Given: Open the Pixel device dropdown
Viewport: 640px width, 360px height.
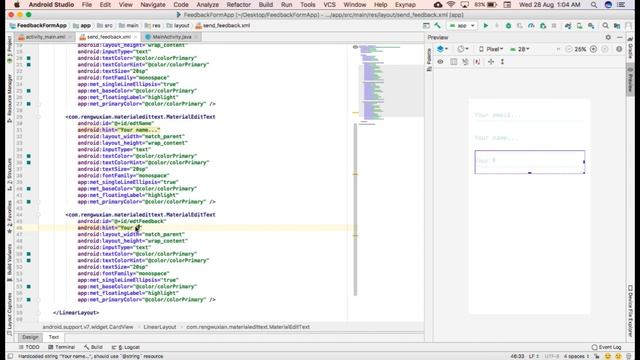Looking at the screenshot, I should point(491,49).
